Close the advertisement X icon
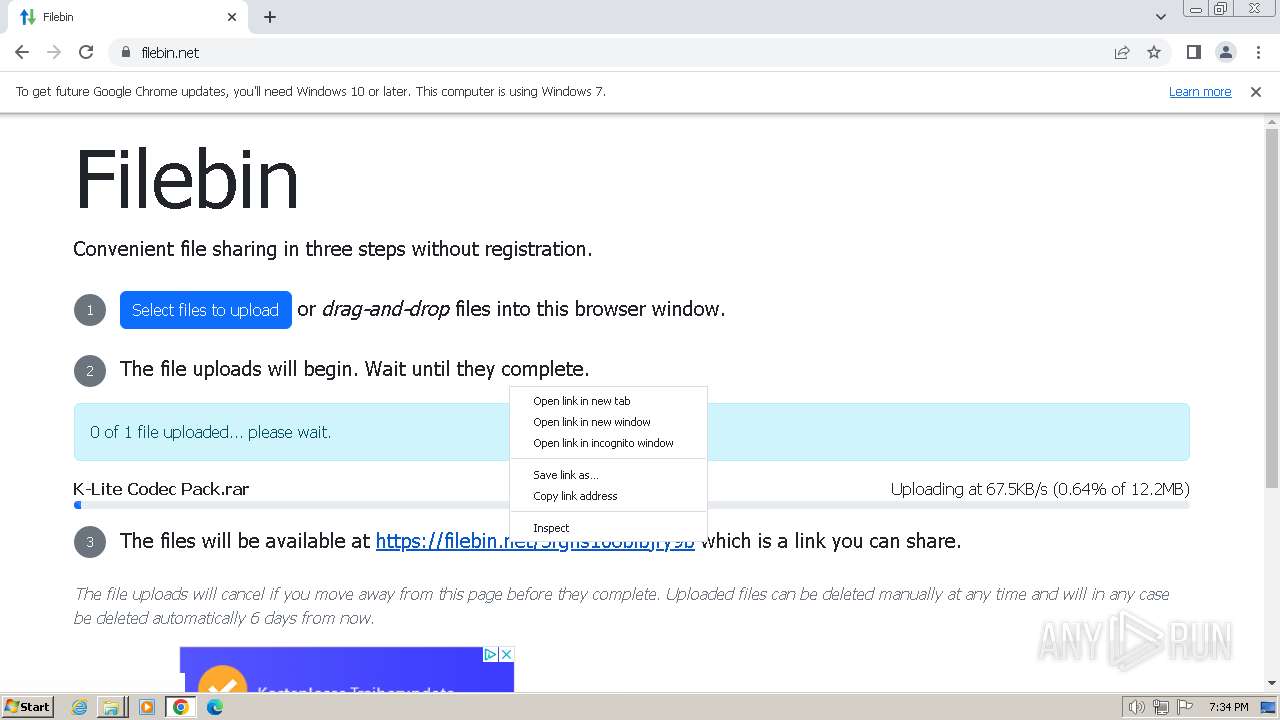This screenshot has width=1280, height=720. point(506,654)
